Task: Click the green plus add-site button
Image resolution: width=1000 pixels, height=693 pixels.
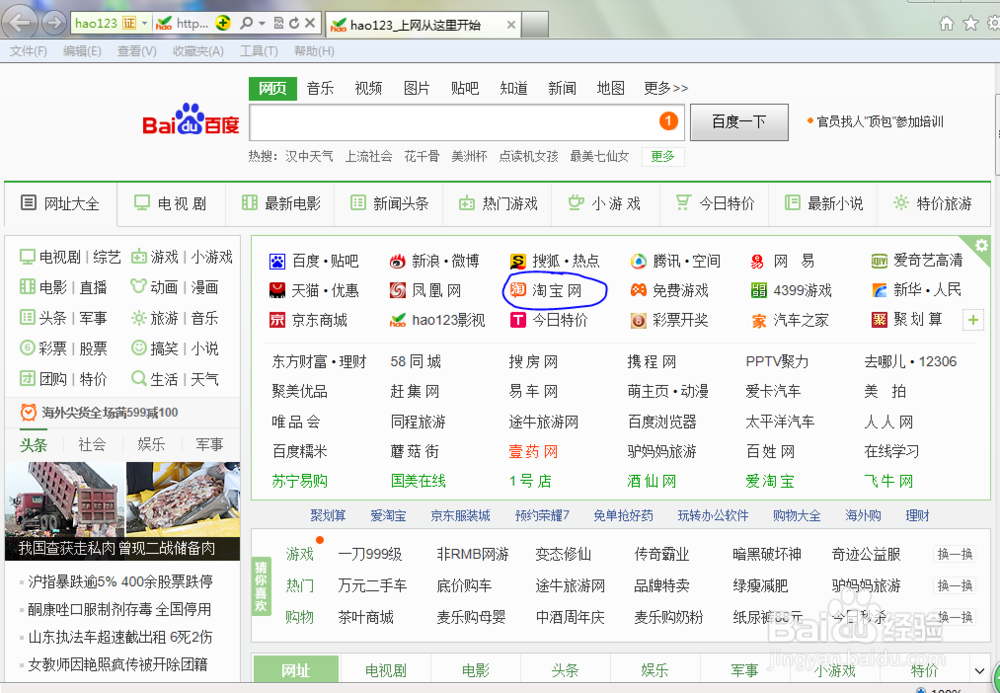Action: pyautogui.click(x=973, y=320)
